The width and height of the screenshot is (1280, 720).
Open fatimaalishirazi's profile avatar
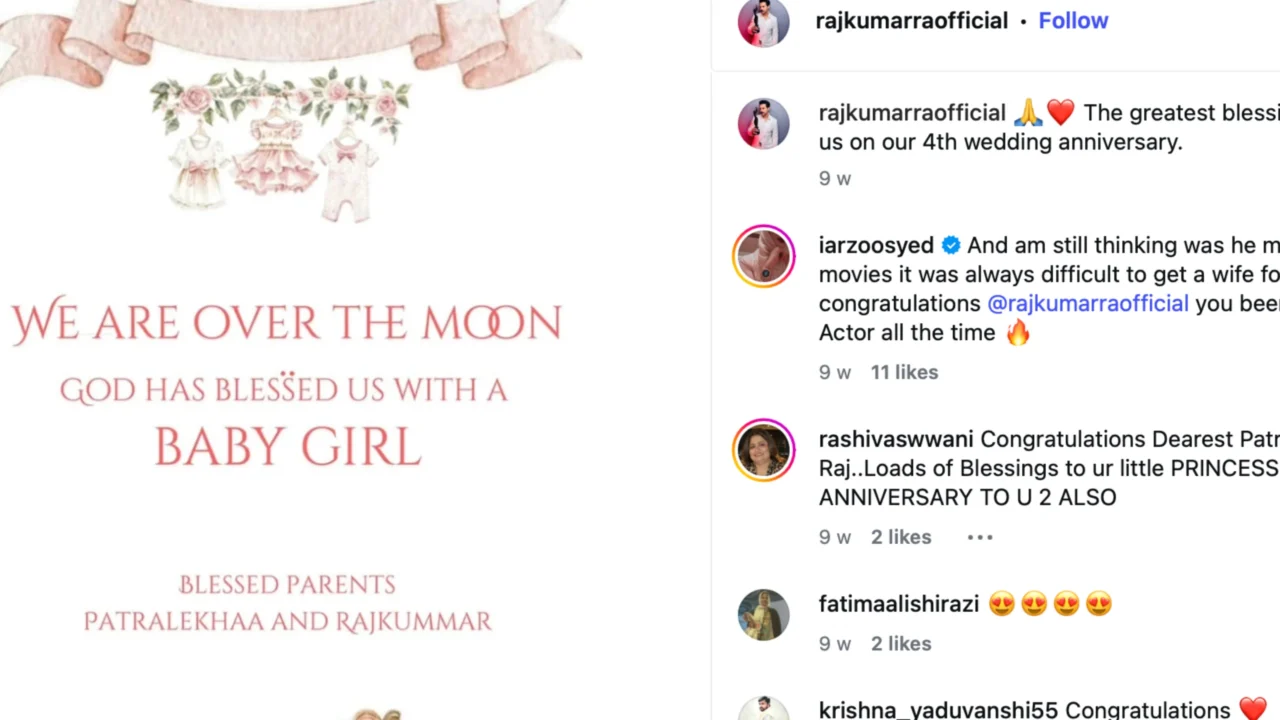click(763, 615)
